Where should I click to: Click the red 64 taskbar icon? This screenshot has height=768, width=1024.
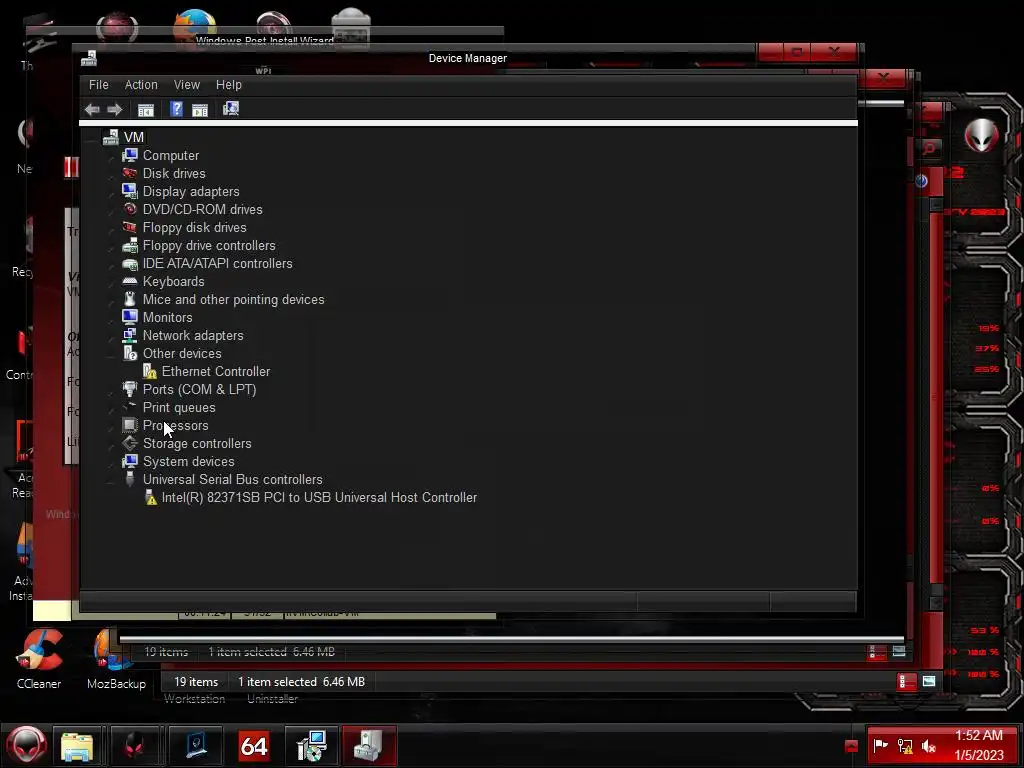(x=254, y=746)
